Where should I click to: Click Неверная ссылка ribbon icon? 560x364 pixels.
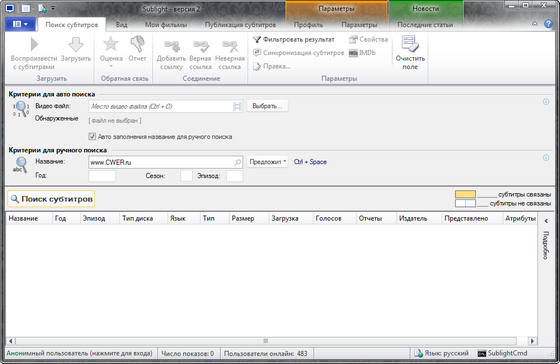230,46
